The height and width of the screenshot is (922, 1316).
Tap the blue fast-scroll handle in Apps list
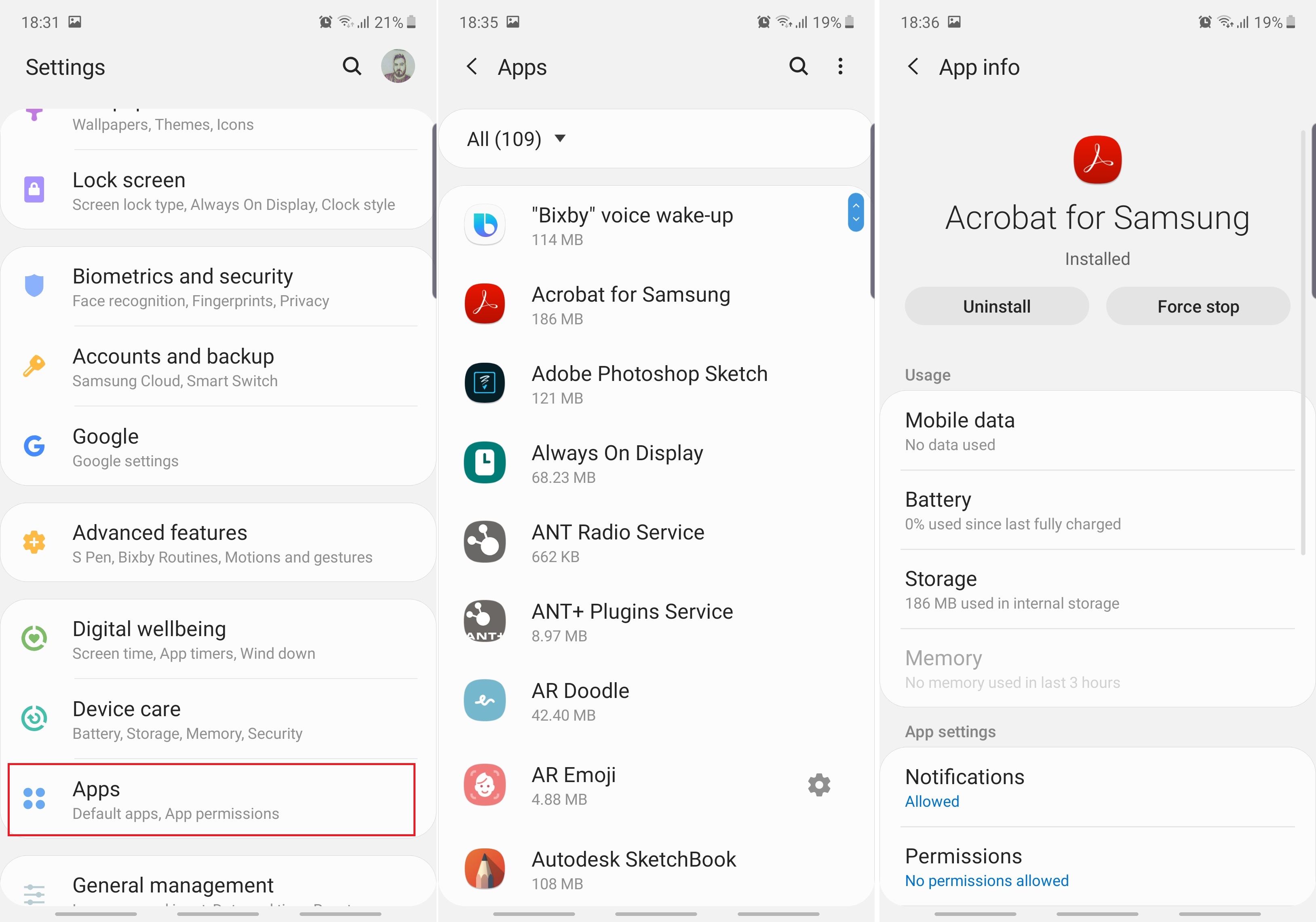[856, 213]
